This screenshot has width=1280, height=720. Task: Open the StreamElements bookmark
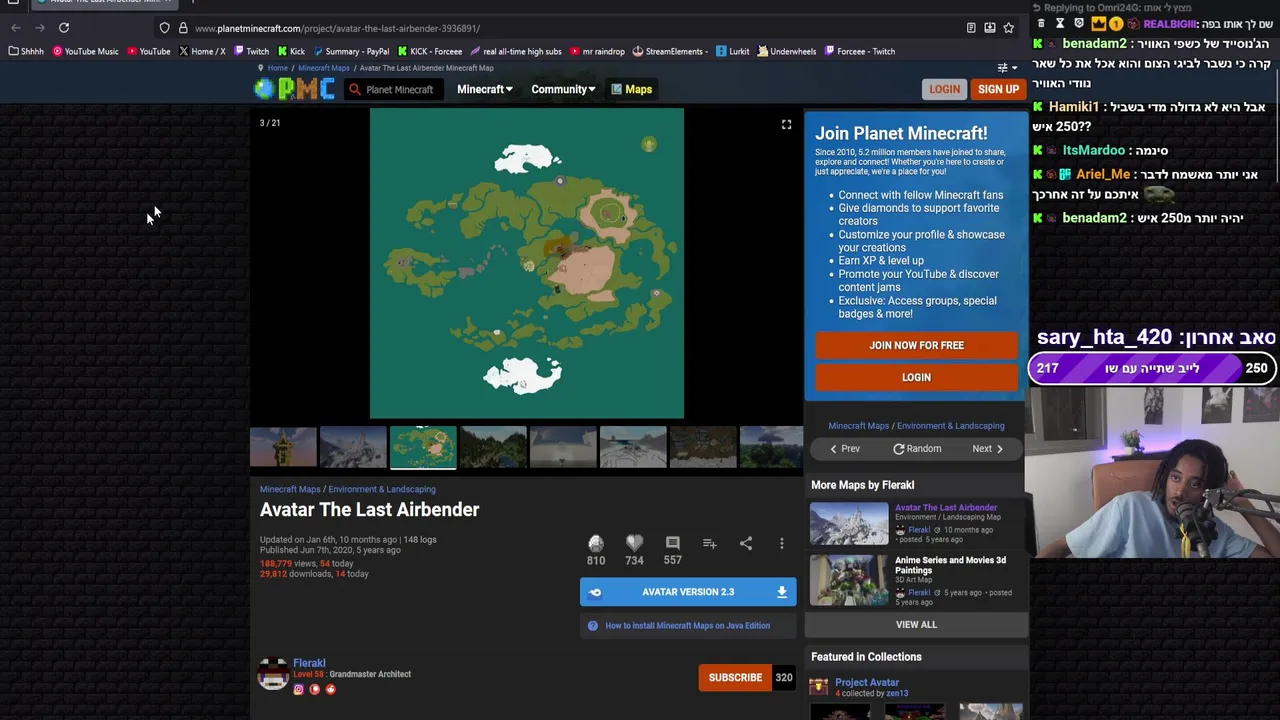(x=671, y=51)
